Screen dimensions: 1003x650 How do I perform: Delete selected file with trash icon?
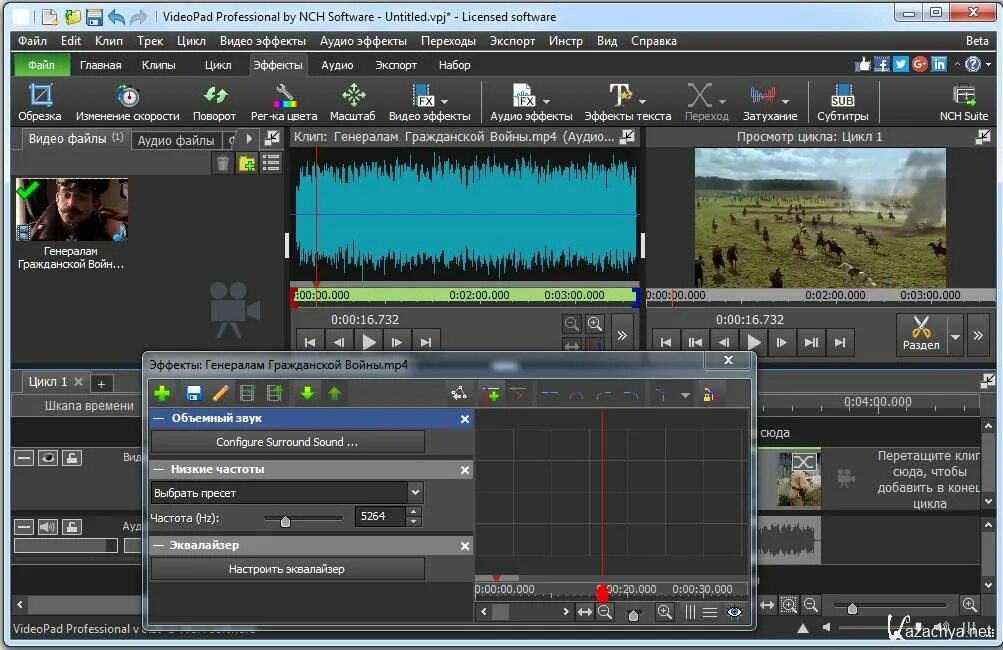(x=223, y=164)
